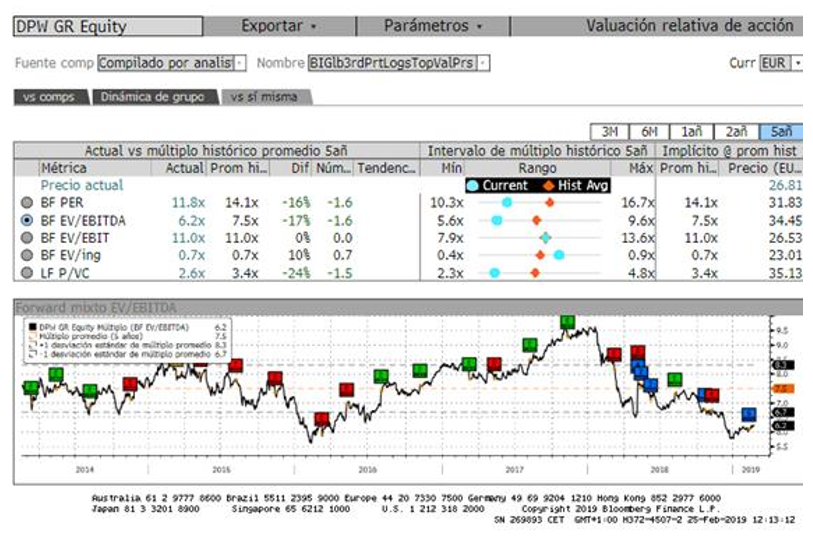Viewport: 813px width, 549px height.
Task: Click the 26.81 current price value
Action: [x=785, y=186]
